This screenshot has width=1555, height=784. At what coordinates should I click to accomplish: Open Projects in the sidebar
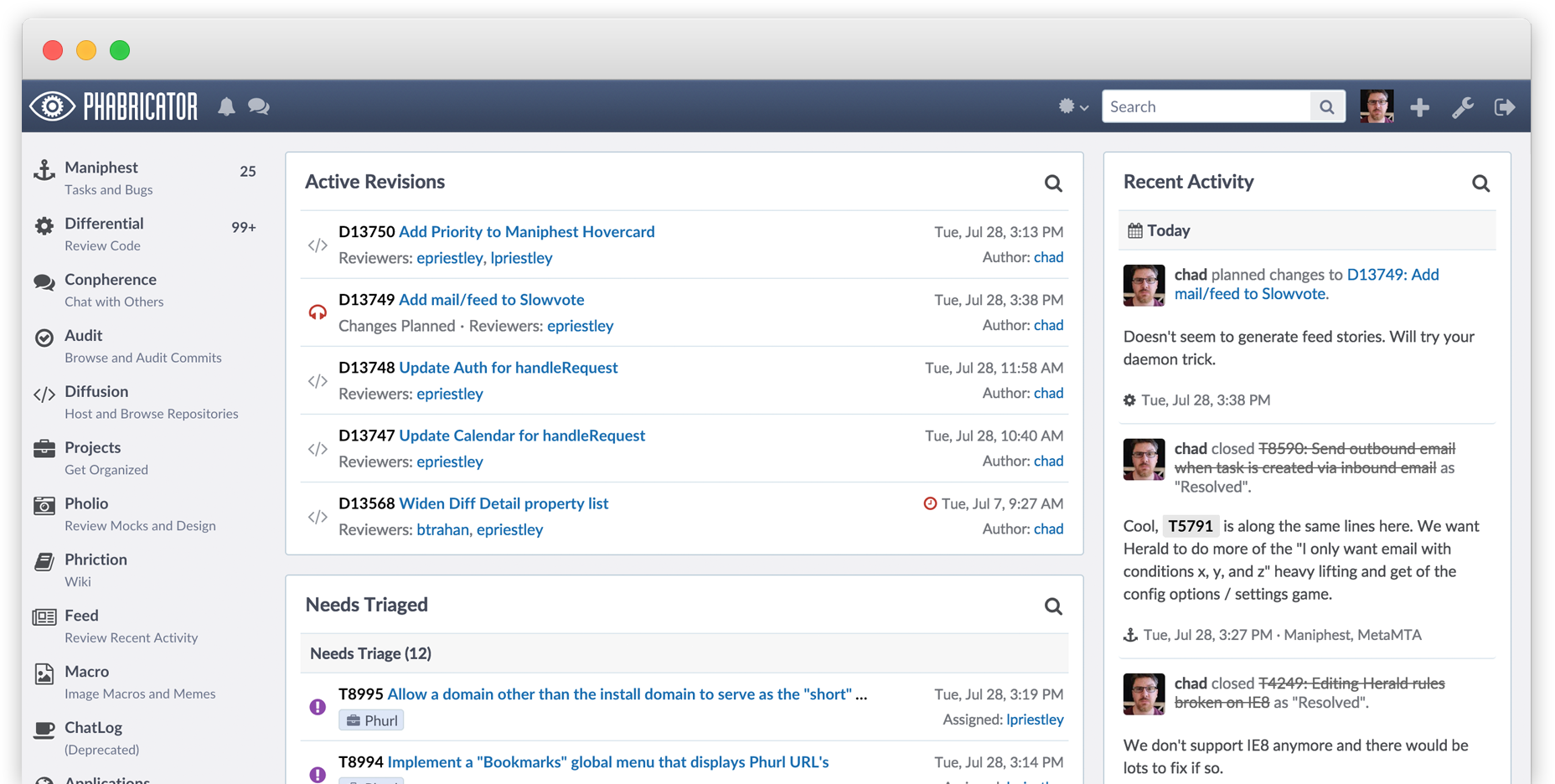coord(145,458)
